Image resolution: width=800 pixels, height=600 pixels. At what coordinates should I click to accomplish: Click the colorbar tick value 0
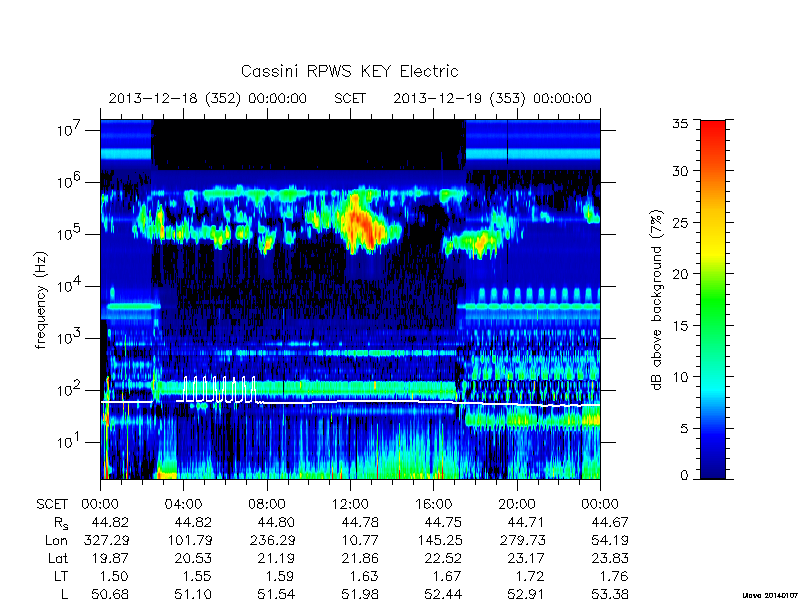click(684, 476)
